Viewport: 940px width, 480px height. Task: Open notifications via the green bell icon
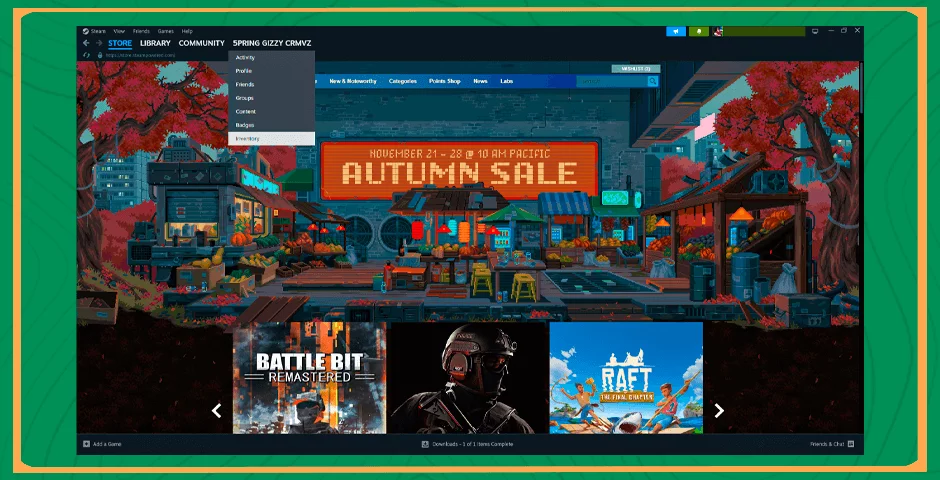coord(698,31)
